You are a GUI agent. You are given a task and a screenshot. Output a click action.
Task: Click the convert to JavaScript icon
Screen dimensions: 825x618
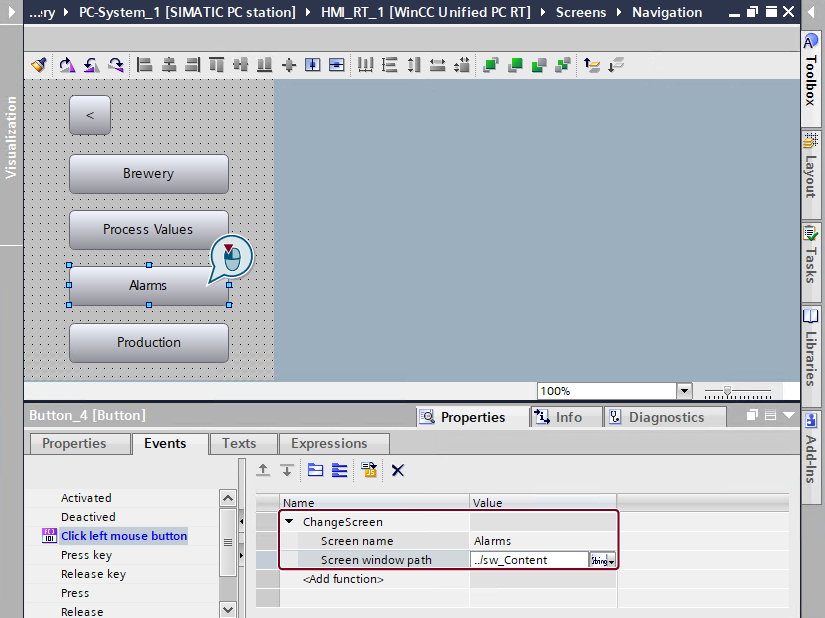click(x=369, y=470)
